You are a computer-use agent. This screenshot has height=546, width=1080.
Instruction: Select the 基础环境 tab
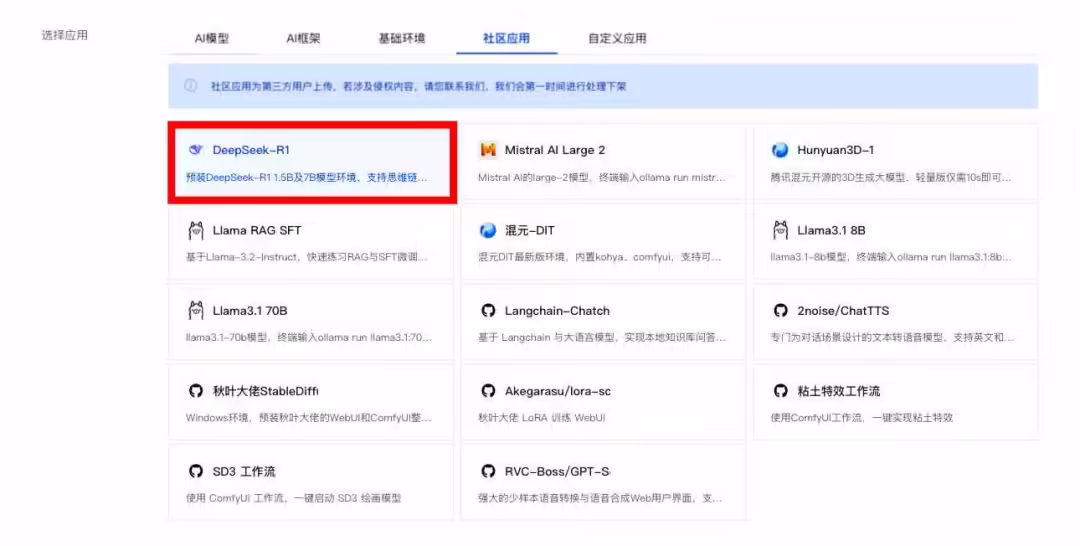(402, 39)
